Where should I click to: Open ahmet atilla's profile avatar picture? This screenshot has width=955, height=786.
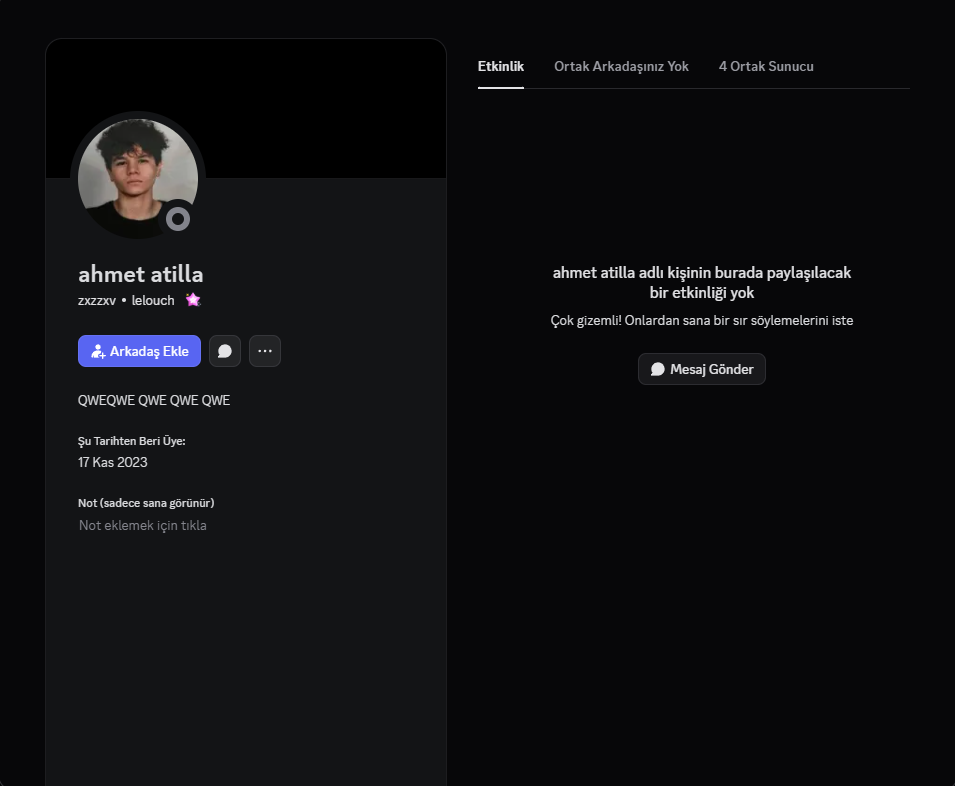(138, 178)
